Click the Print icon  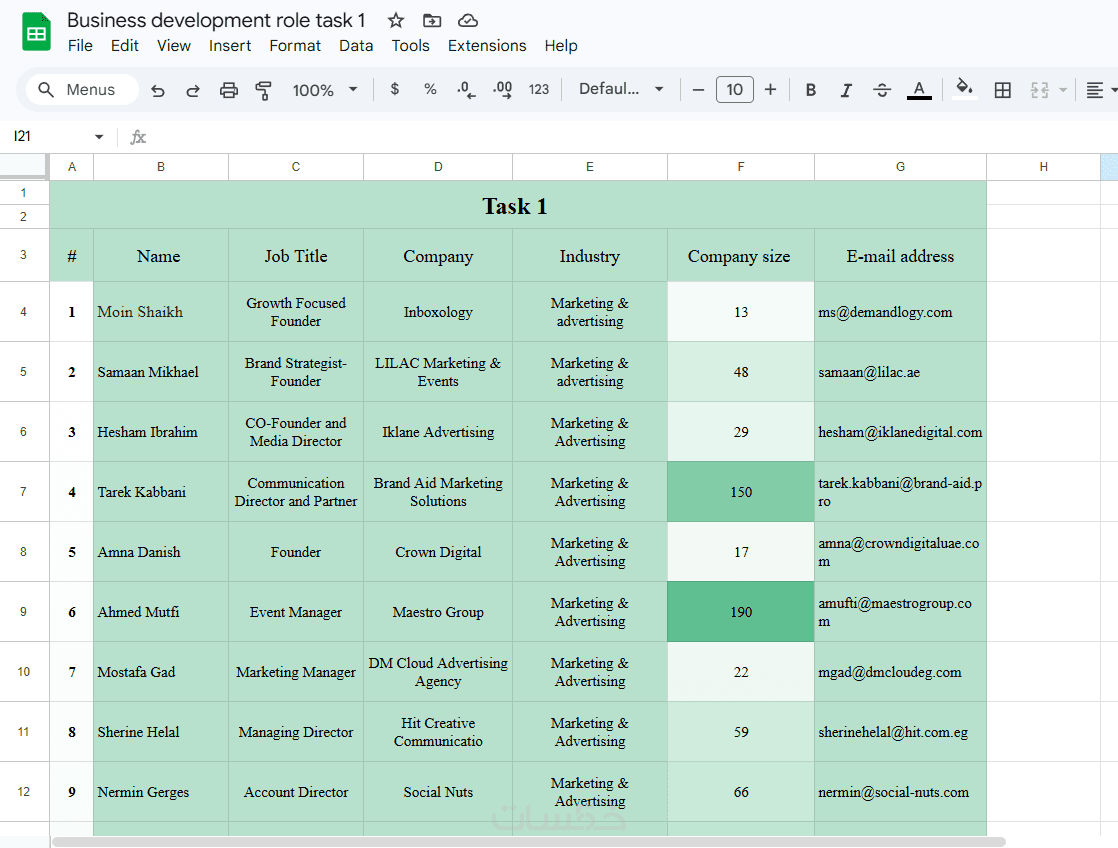pyautogui.click(x=228, y=90)
